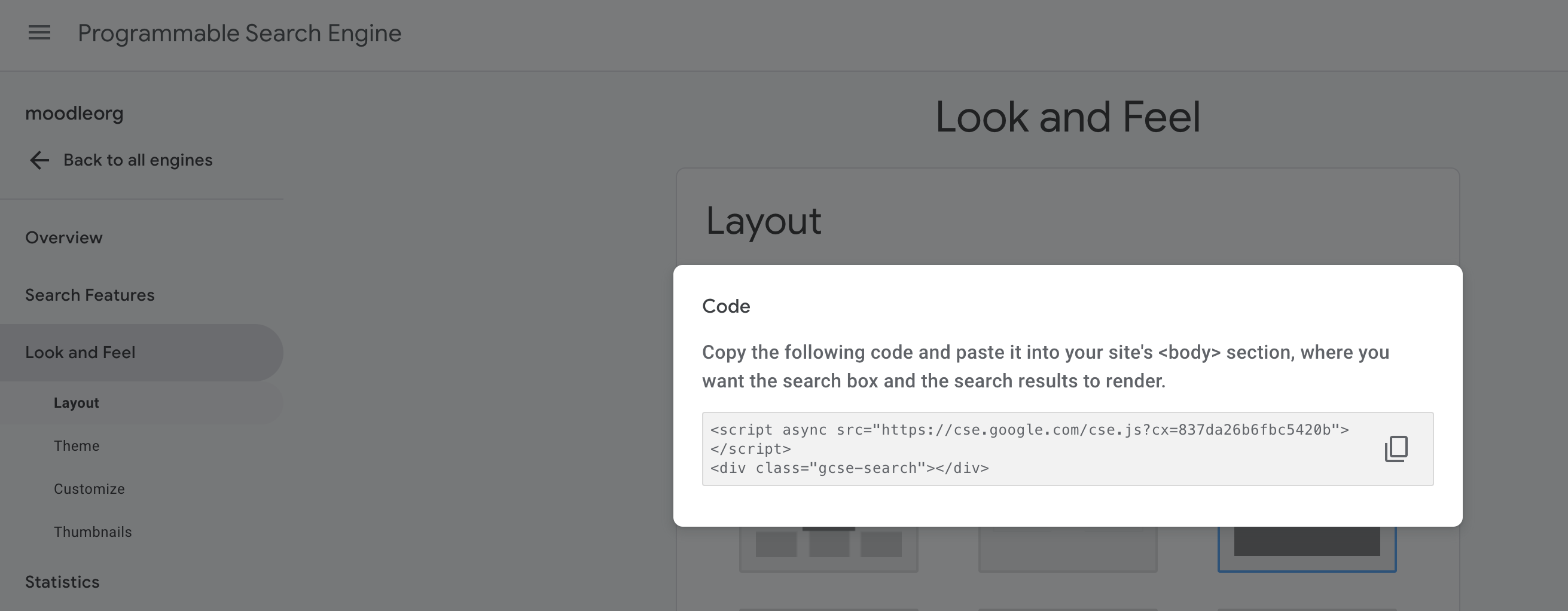Click the moodleorg engine name
1568x611 pixels.
[74, 113]
